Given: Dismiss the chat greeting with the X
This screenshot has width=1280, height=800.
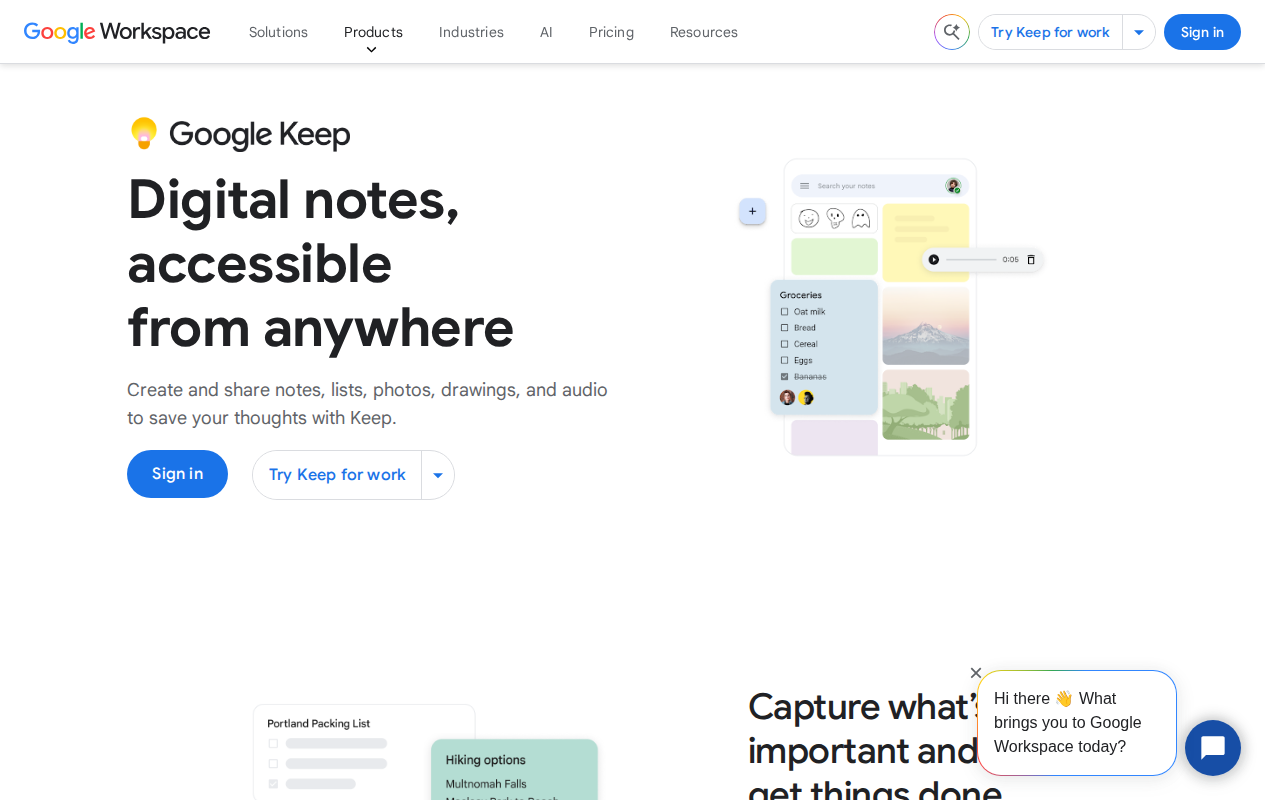Looking at the screenshot, I should click(x=976, y=673).
